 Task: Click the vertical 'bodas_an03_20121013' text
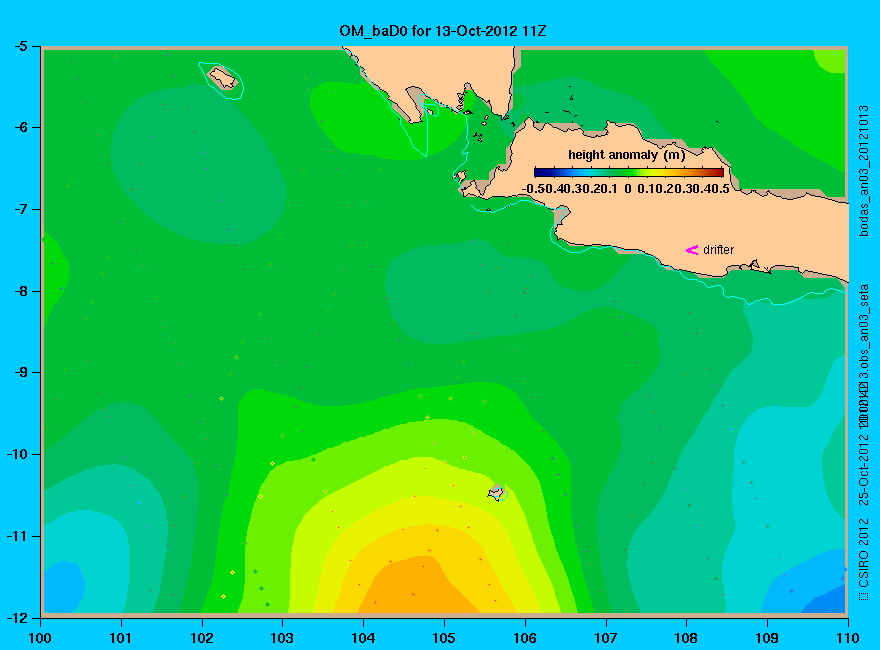coord(864,170)
